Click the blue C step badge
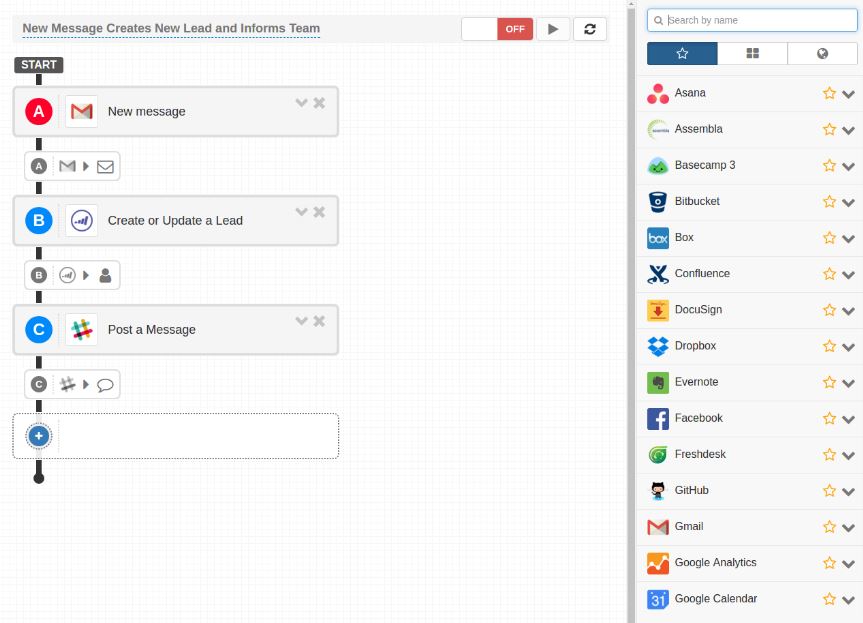This screenshot has height=623, width=863. click(39, 330)
